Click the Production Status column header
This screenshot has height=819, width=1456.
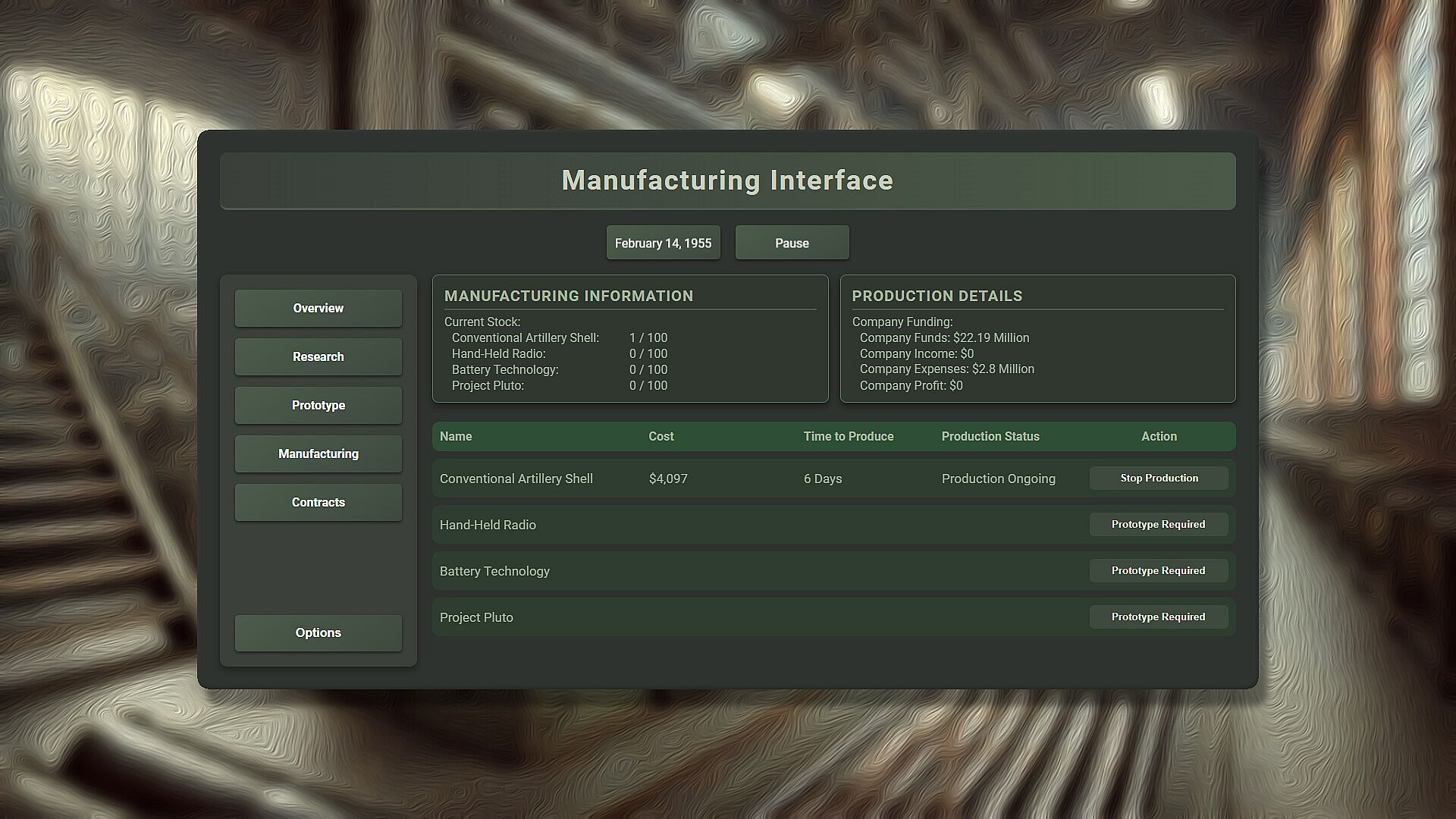point(990,436)
